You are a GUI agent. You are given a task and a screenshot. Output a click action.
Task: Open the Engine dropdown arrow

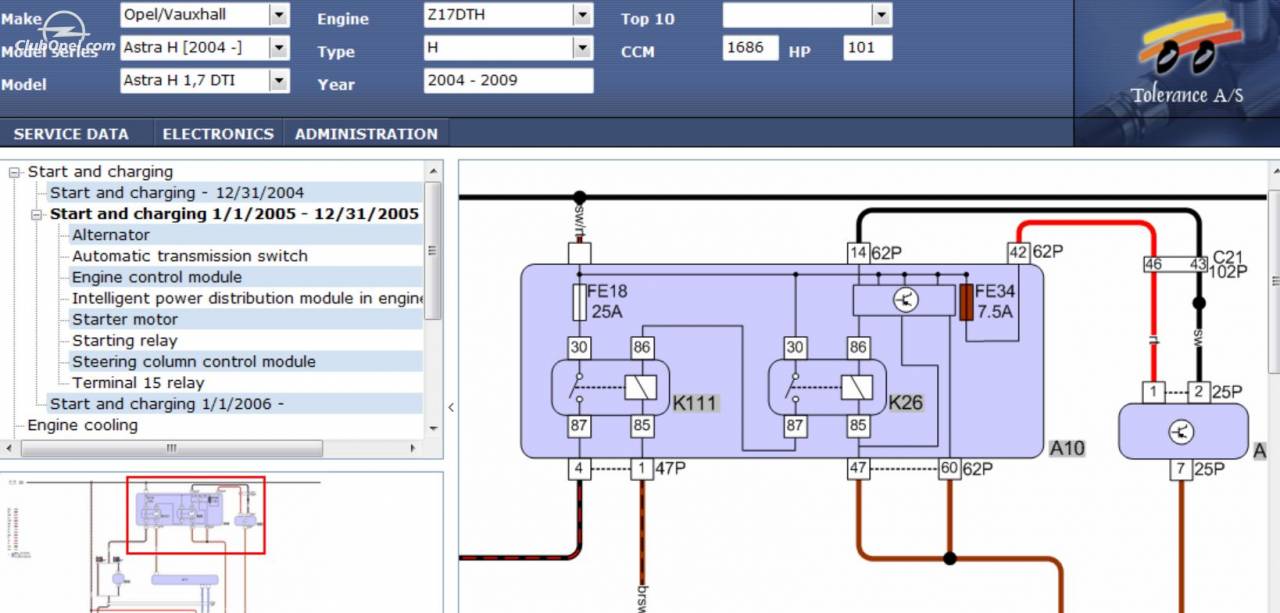tap(582, 15)
